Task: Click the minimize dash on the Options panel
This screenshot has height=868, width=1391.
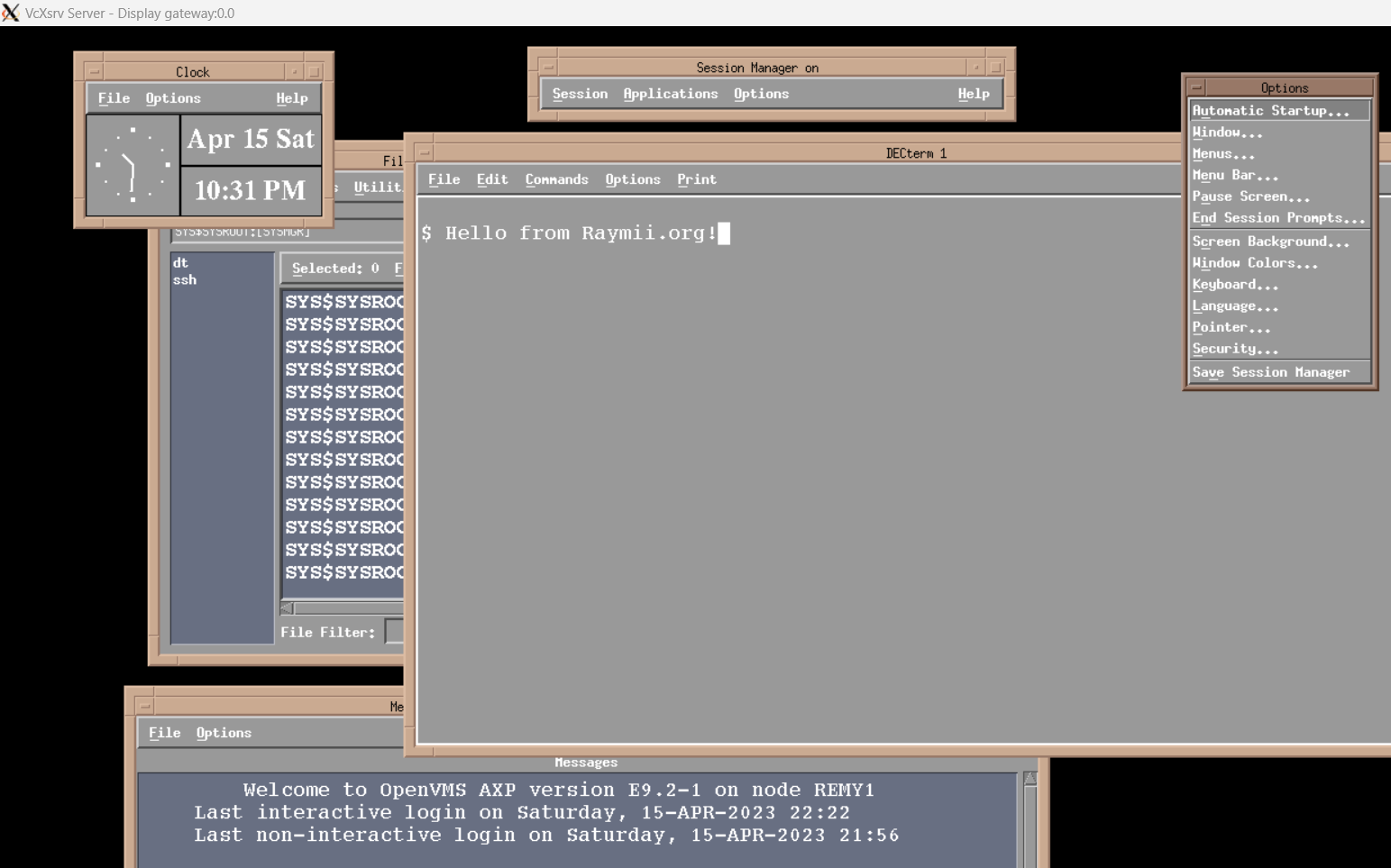Action: click(1197, 87)
